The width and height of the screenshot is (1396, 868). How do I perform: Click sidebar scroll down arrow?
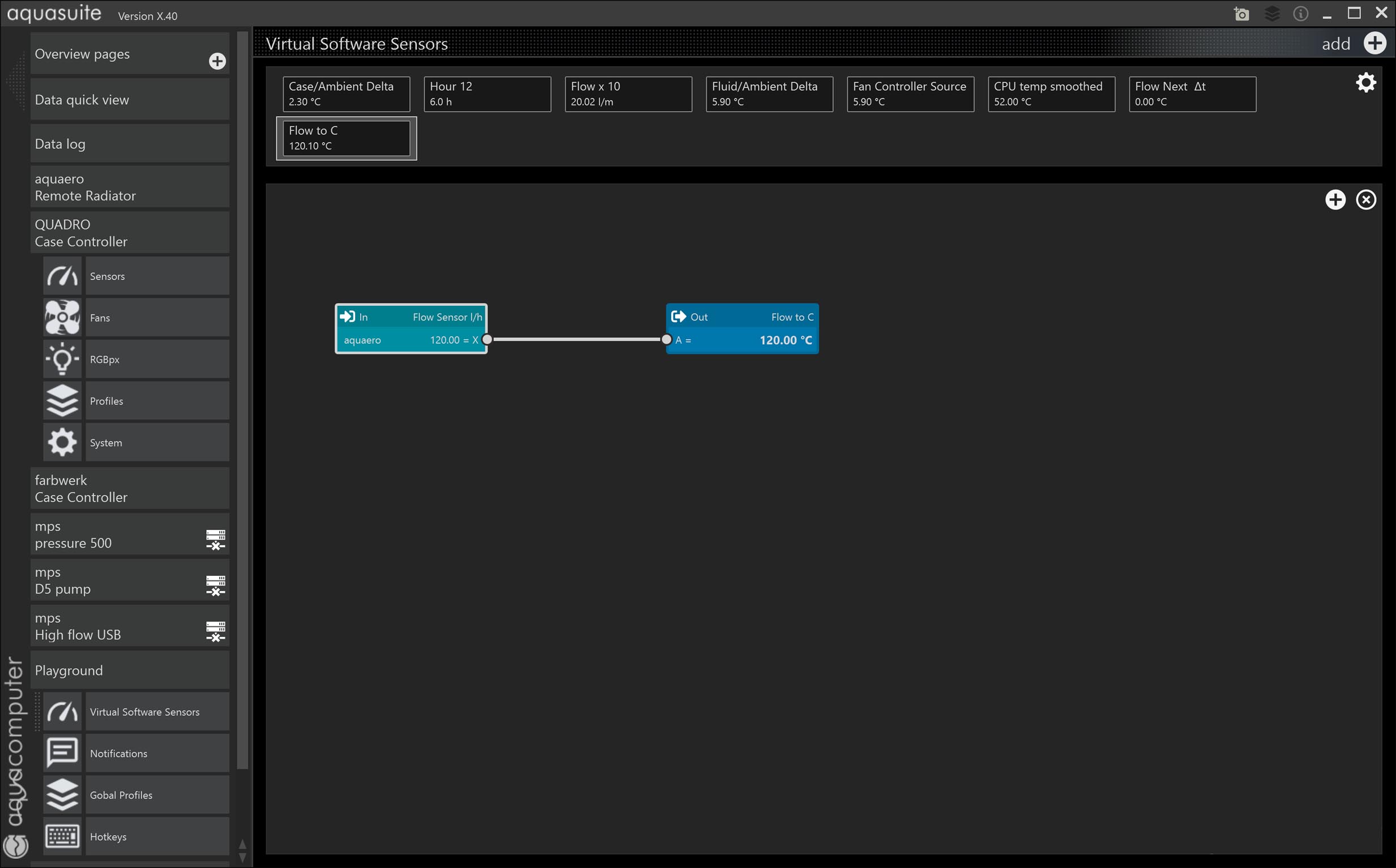click(x=242, y=858)
